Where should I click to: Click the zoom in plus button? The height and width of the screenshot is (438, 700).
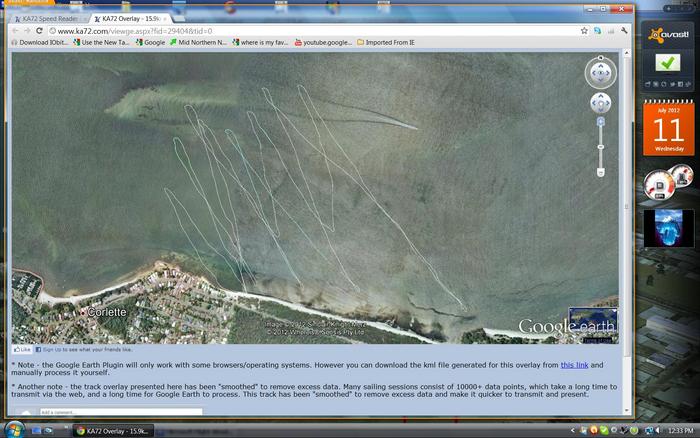point(601,121)
